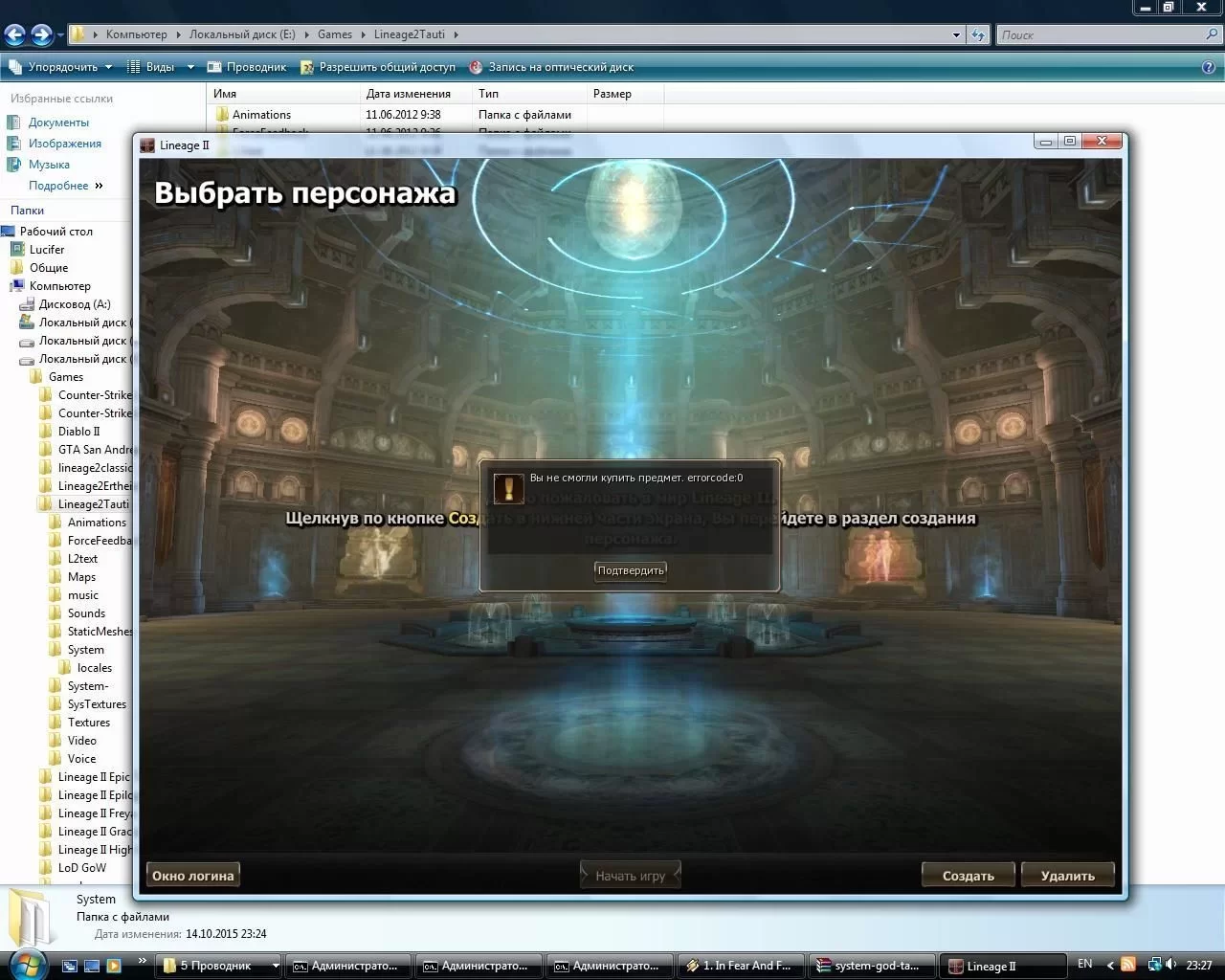1225x980 pixels.
Task: Click Games in the address breadcrumb
Action: (x=335, y=34)
